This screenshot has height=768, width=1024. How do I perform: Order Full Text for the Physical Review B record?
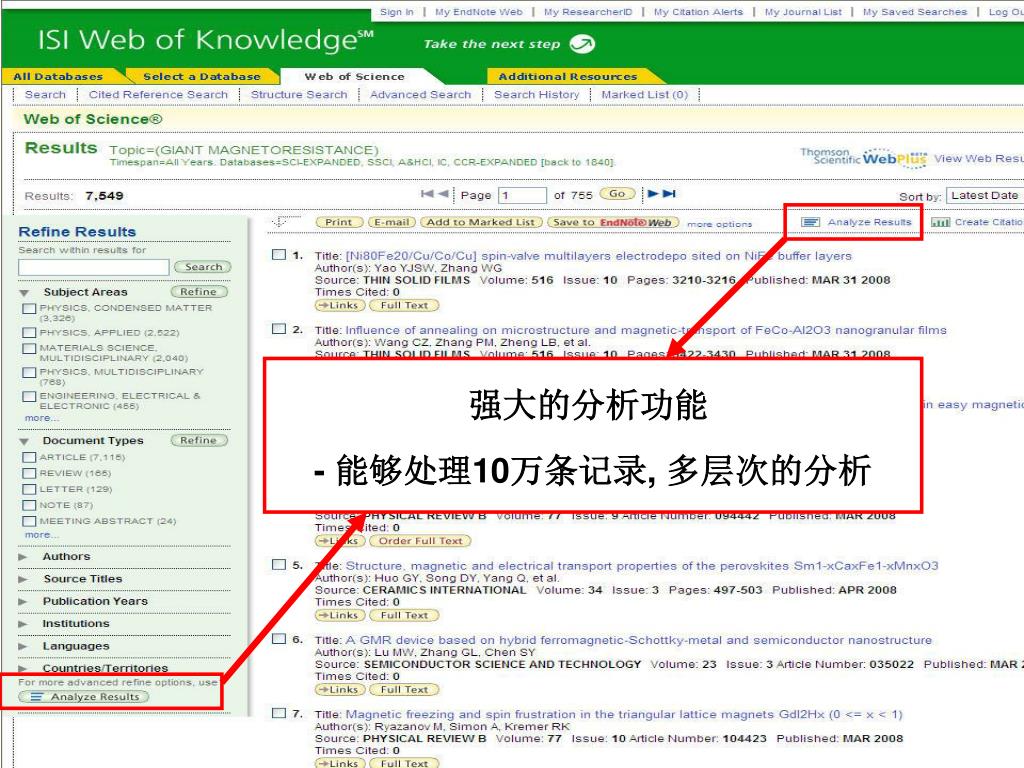[420, 541]
